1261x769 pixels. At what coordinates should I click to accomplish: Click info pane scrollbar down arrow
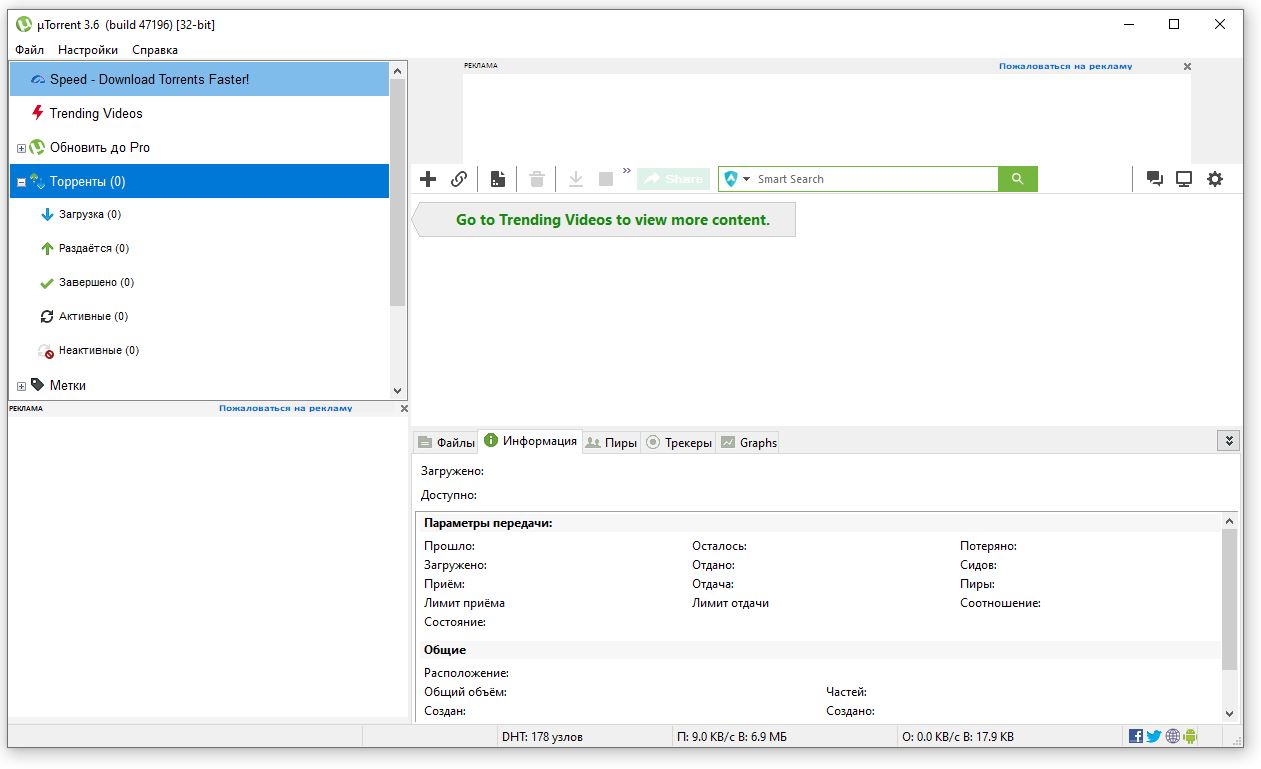click(x=1230, y=713)
